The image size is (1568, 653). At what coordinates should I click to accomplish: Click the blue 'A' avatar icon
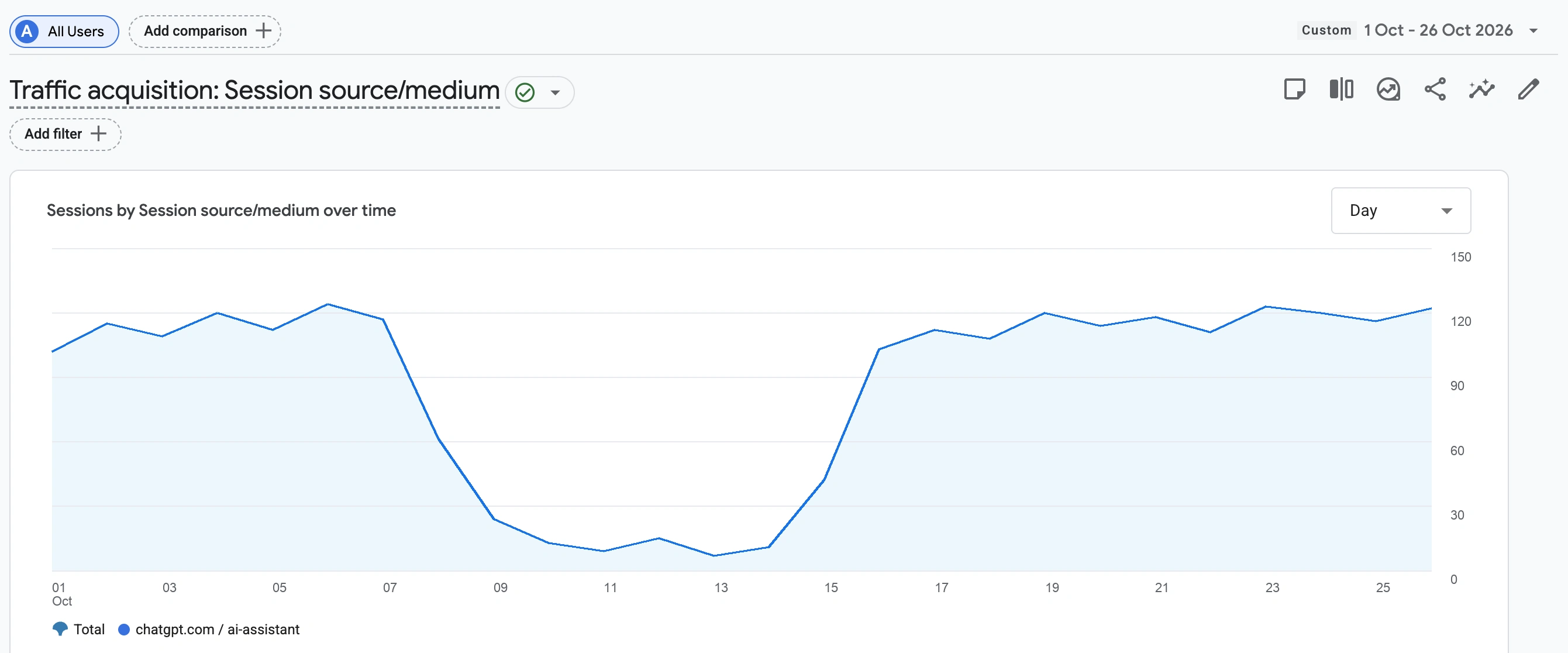click(x=27, y=31)
